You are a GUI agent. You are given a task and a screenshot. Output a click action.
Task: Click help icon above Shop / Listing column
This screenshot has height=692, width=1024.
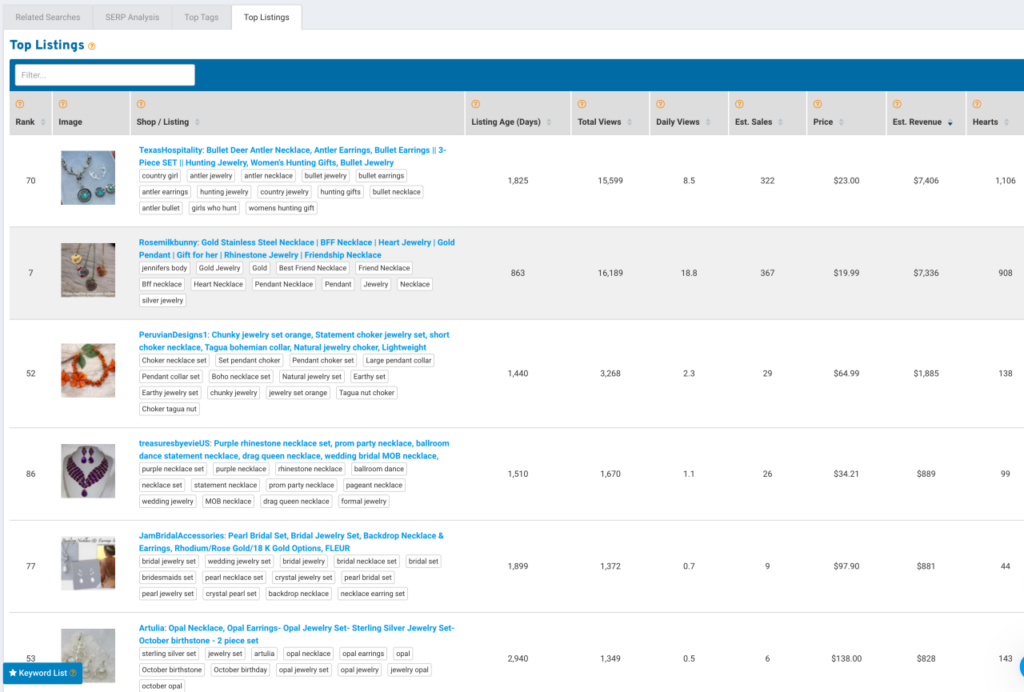click(140, 105)
